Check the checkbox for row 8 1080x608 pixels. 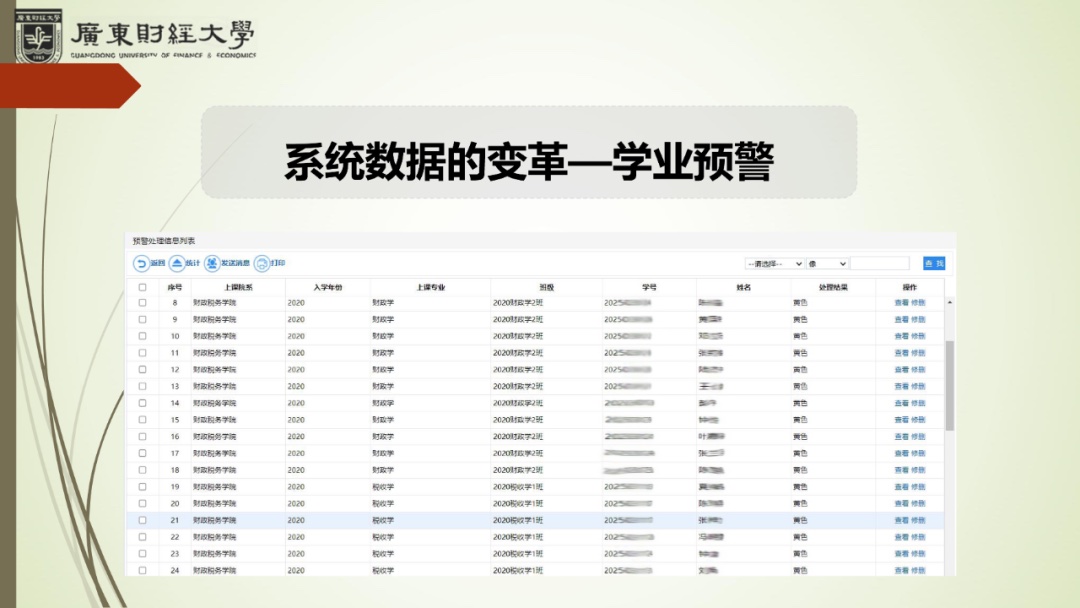click(142, 302)
